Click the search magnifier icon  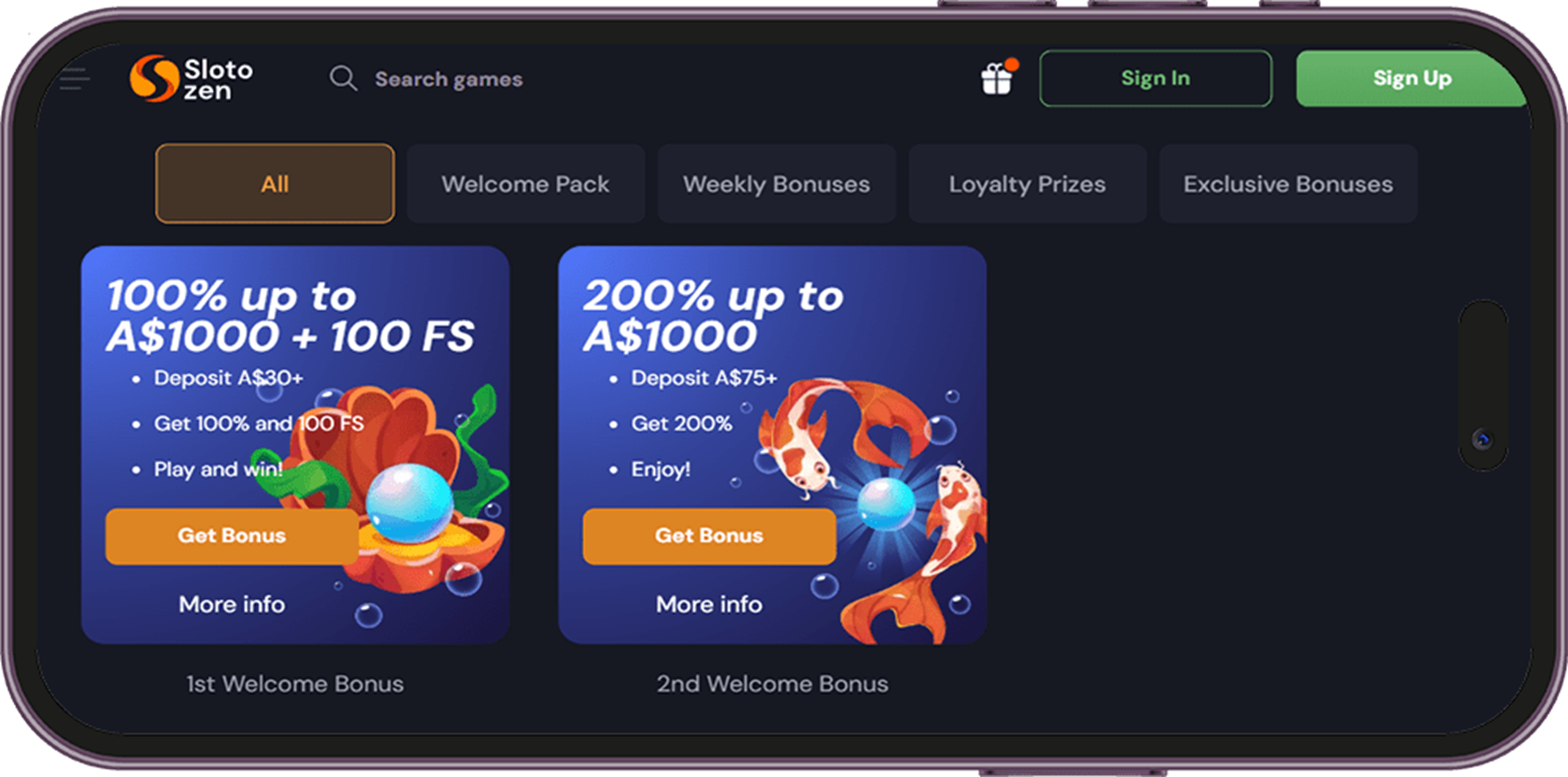point(343,79)
